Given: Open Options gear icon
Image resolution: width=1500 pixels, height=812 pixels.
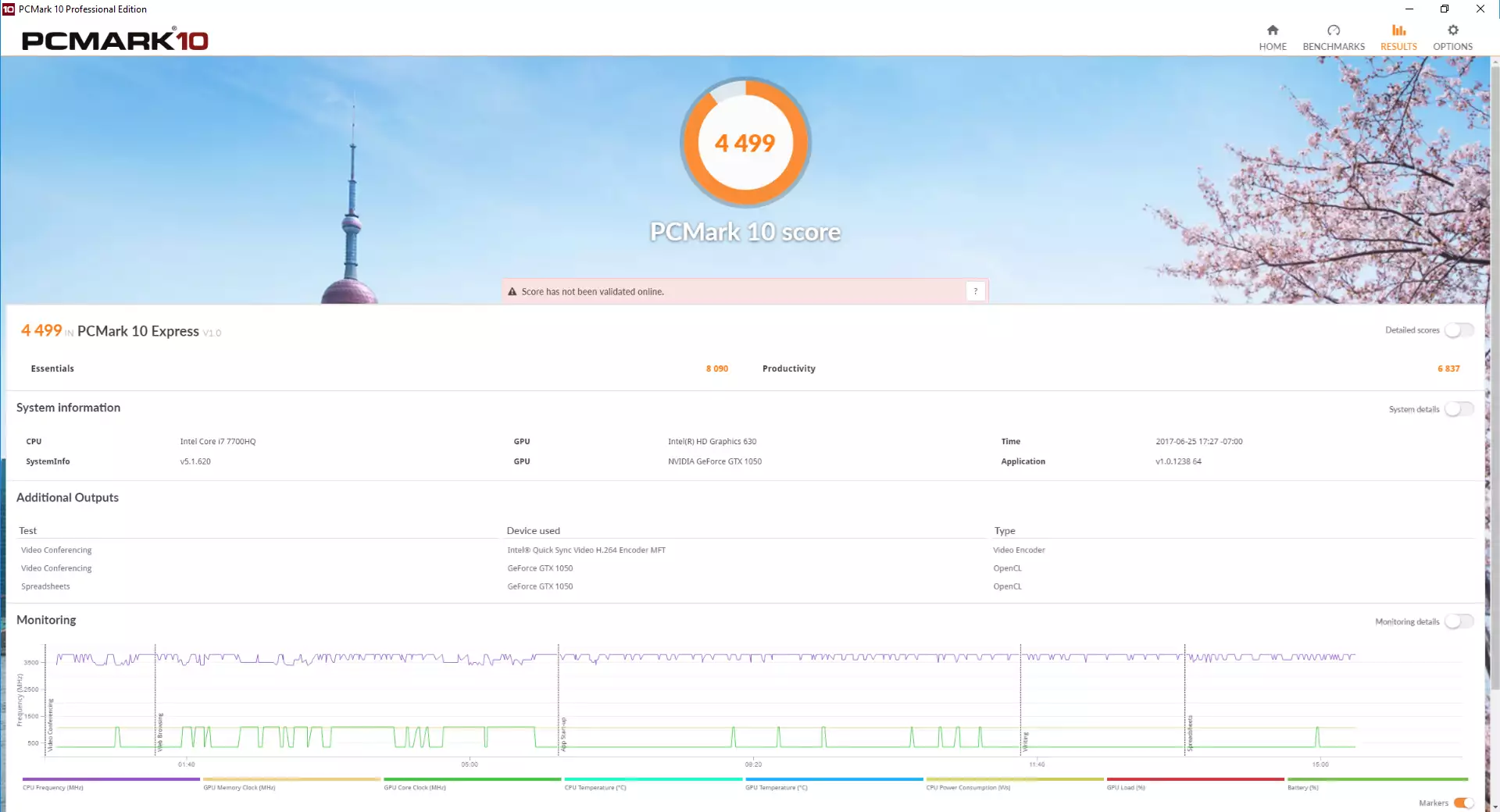Looking at the screenshot, I should 1452,30.
